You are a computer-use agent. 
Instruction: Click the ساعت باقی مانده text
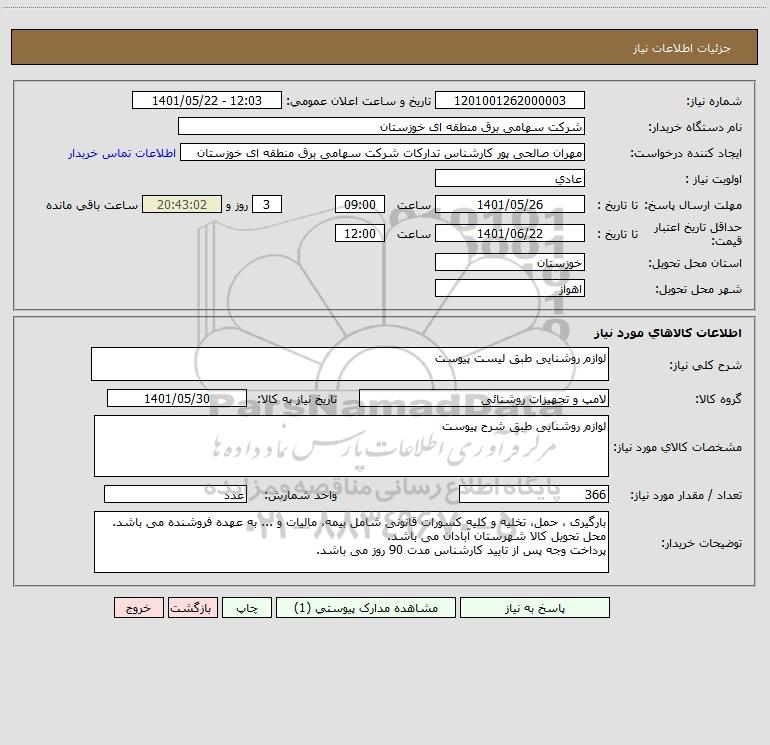(x=92, y=205)
